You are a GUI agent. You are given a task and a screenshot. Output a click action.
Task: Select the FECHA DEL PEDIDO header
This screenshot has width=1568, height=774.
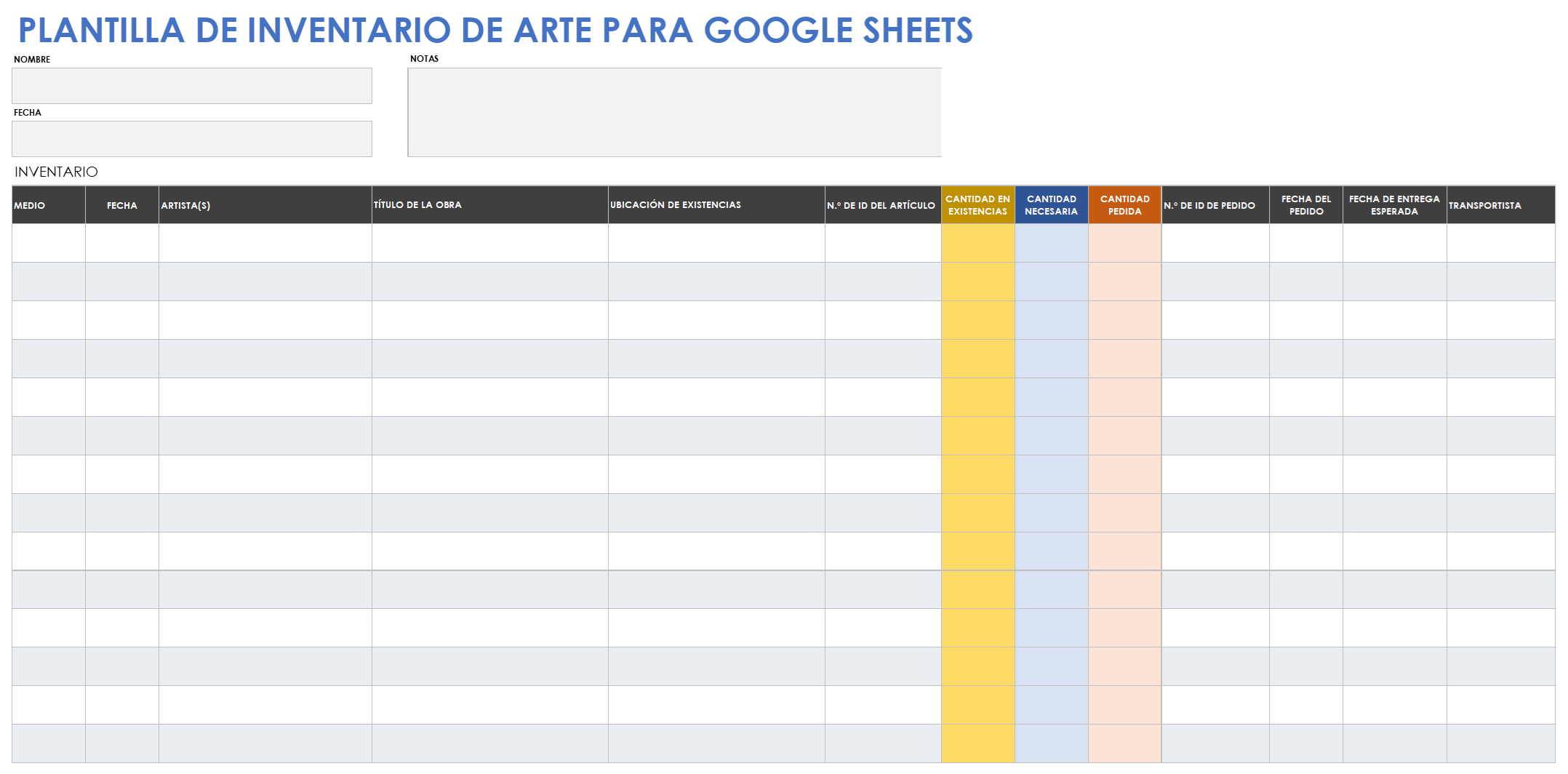(1306, 205)
